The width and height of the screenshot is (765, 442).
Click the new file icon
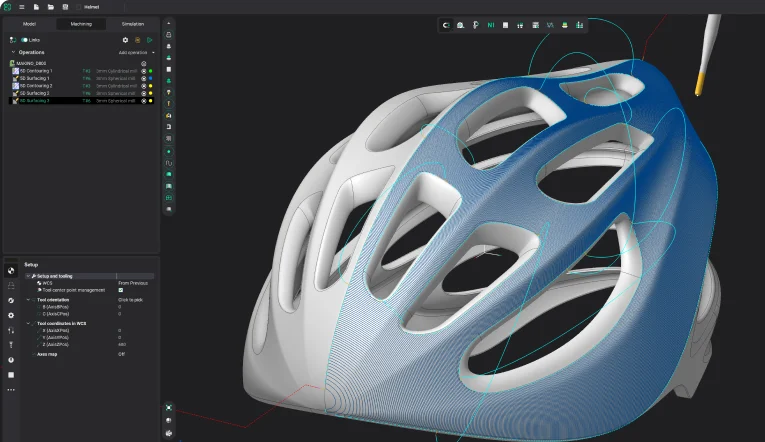(36, 7)
